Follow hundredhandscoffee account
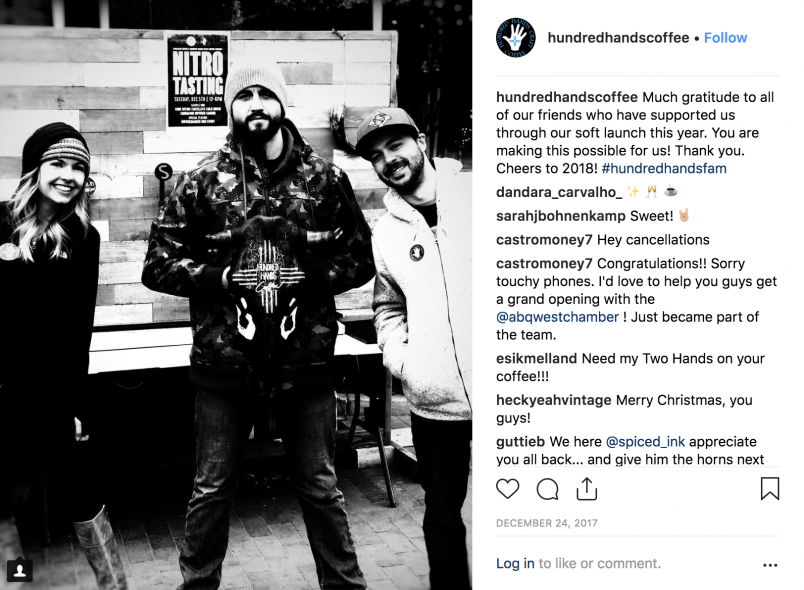 [726, 38]
